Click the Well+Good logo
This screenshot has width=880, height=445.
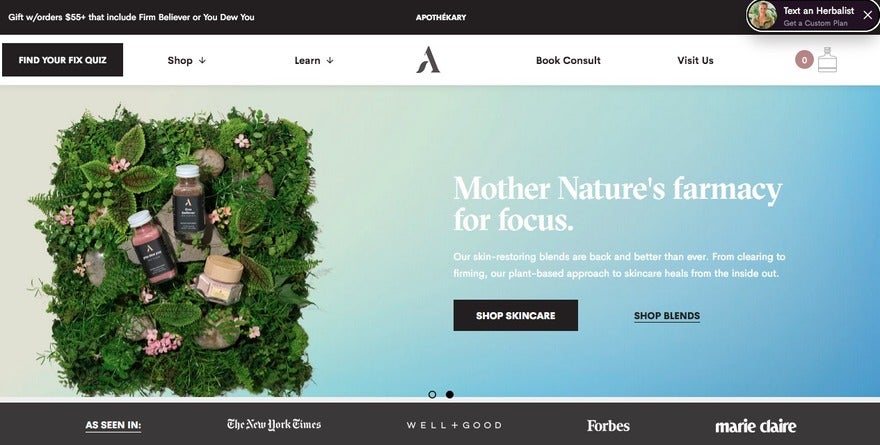454,425
